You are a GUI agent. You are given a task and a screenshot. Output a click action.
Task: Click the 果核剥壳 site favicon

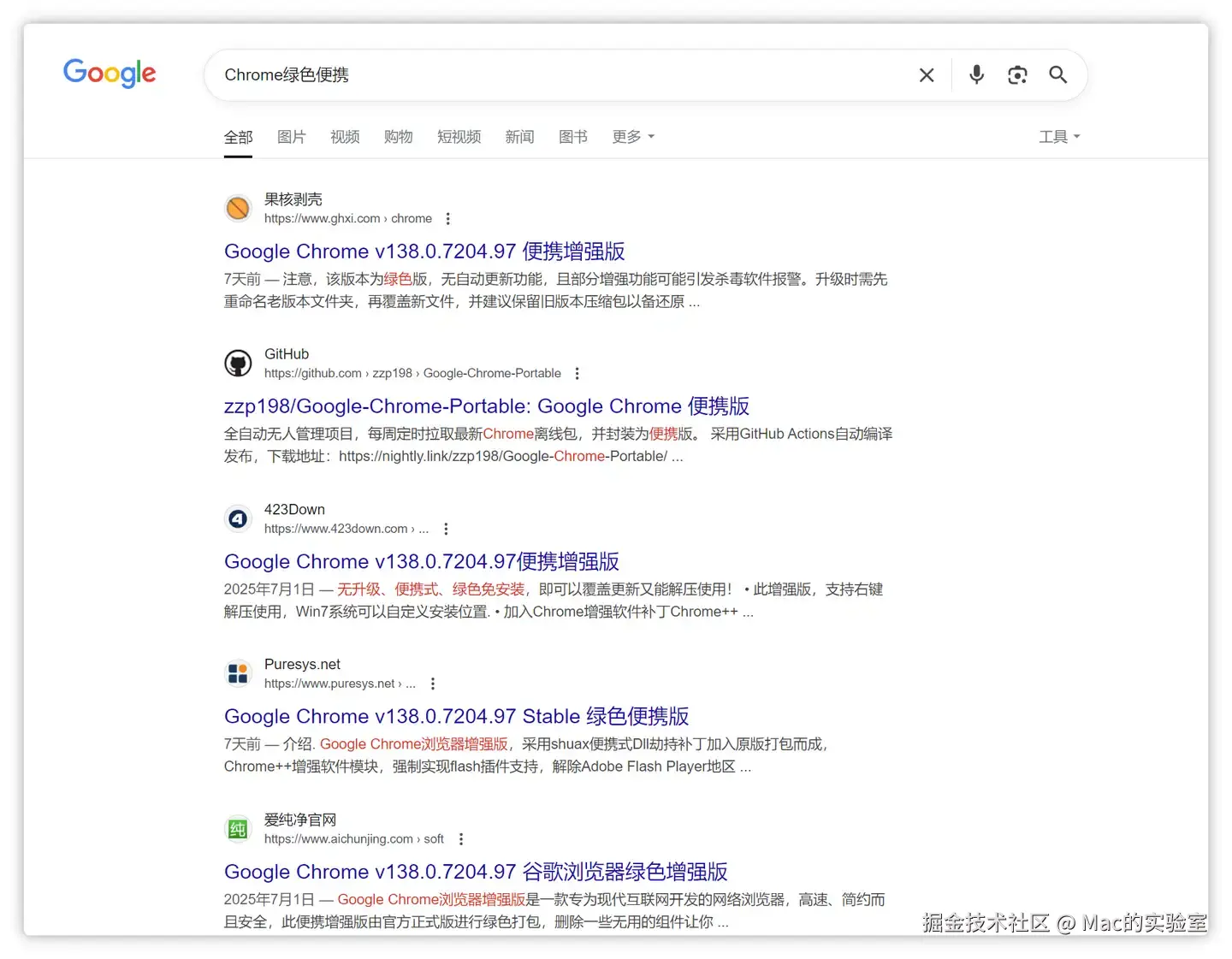click(x=238, y=208)
